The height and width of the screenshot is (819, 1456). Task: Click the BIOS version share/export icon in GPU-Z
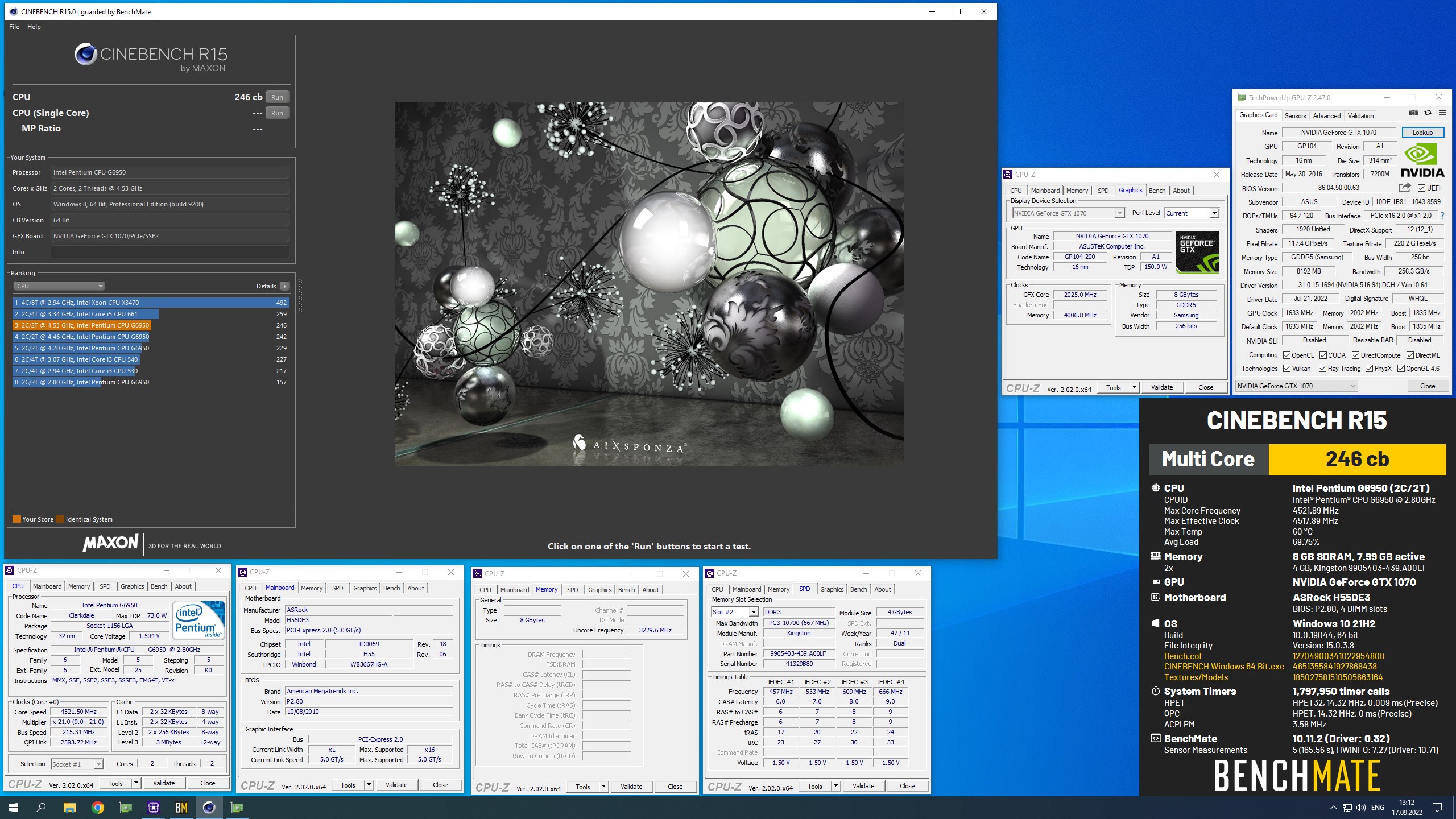pyautogui.click(x=1405, y=188)
